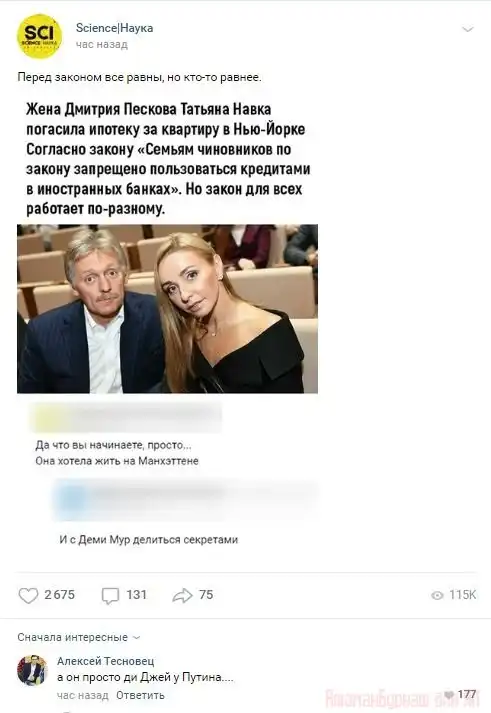Screen dimensions: 491x713
Task: Open the post timestamp 'час назад'
Action: coord(101,45)
